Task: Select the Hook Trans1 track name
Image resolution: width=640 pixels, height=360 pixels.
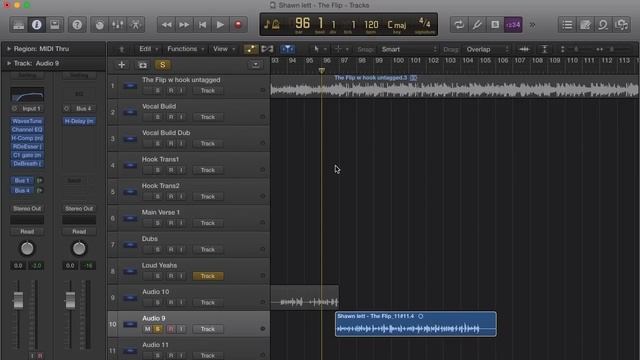Action: (x=160, y=159)
